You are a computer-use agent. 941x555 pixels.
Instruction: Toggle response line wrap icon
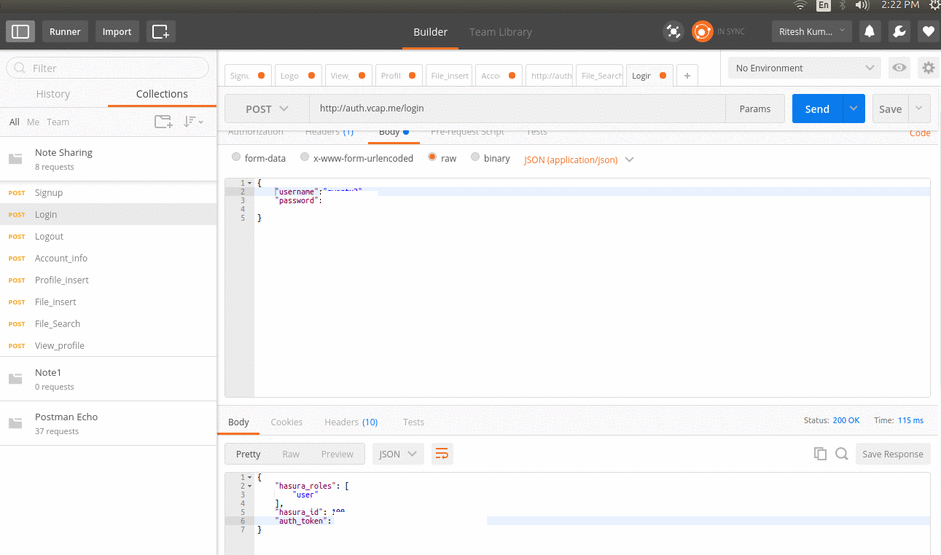pos(442,454)
